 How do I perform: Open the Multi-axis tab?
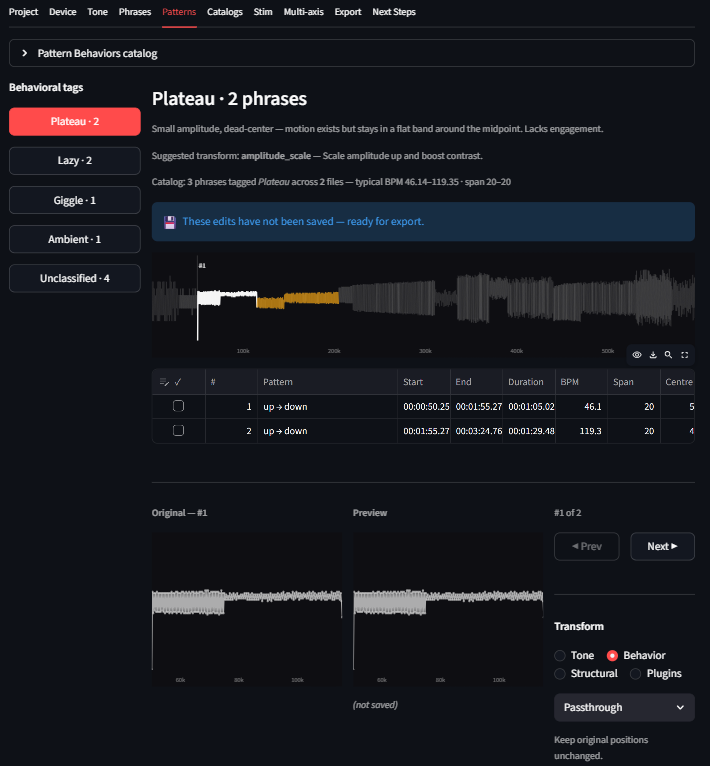[x=304, y=12]
